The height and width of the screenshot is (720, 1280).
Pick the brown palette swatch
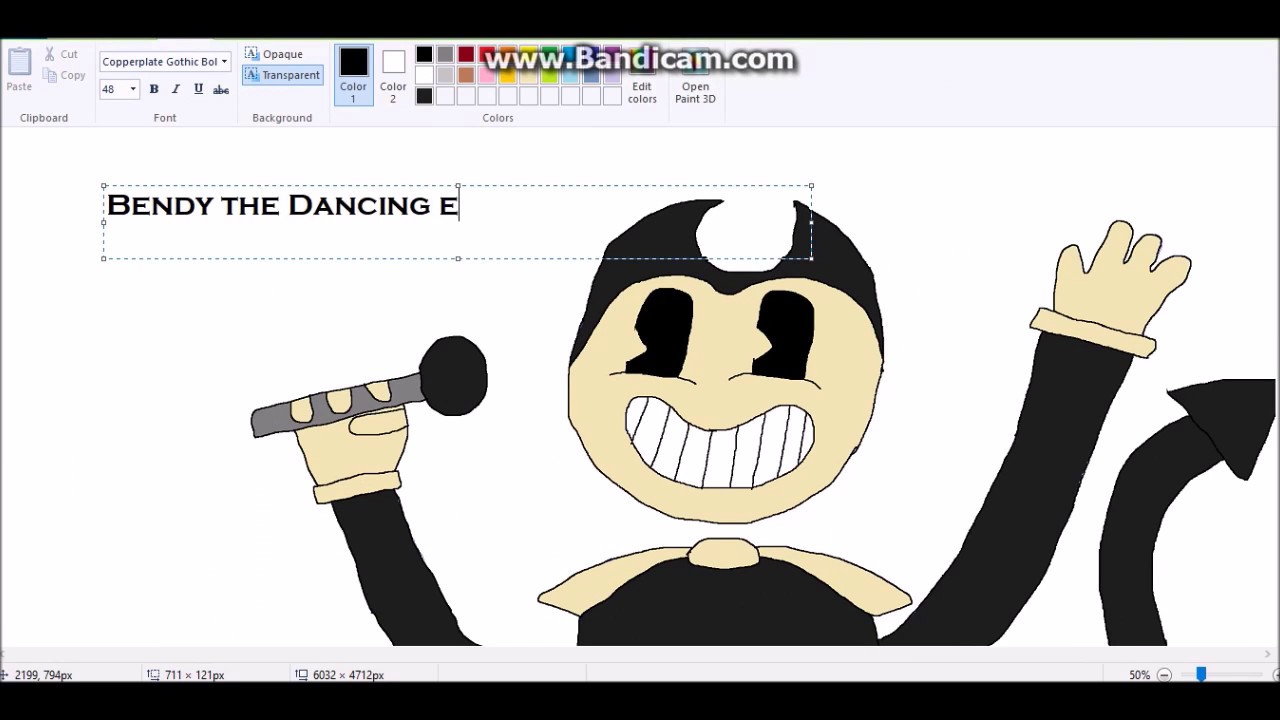coord(466,75)
